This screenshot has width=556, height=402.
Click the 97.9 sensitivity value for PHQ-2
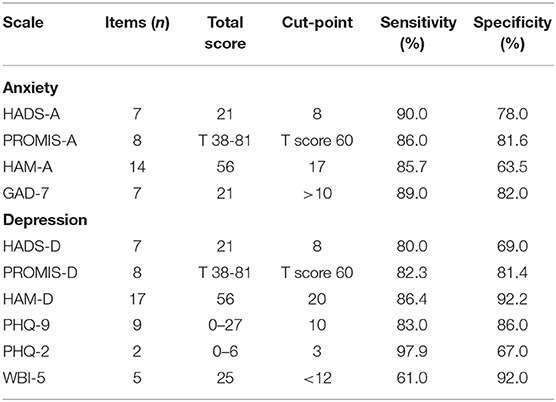[x=412, y=352]
